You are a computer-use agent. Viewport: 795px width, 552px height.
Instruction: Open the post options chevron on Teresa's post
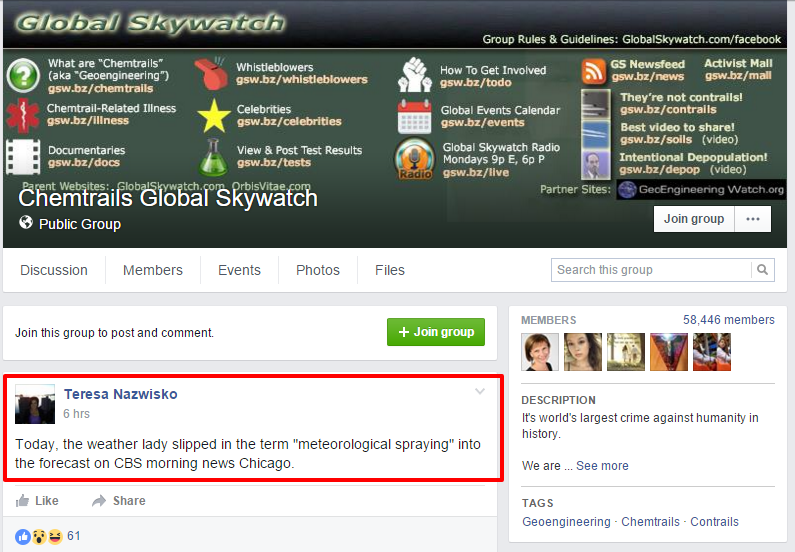pyautogui.click(x=480, y=391)
